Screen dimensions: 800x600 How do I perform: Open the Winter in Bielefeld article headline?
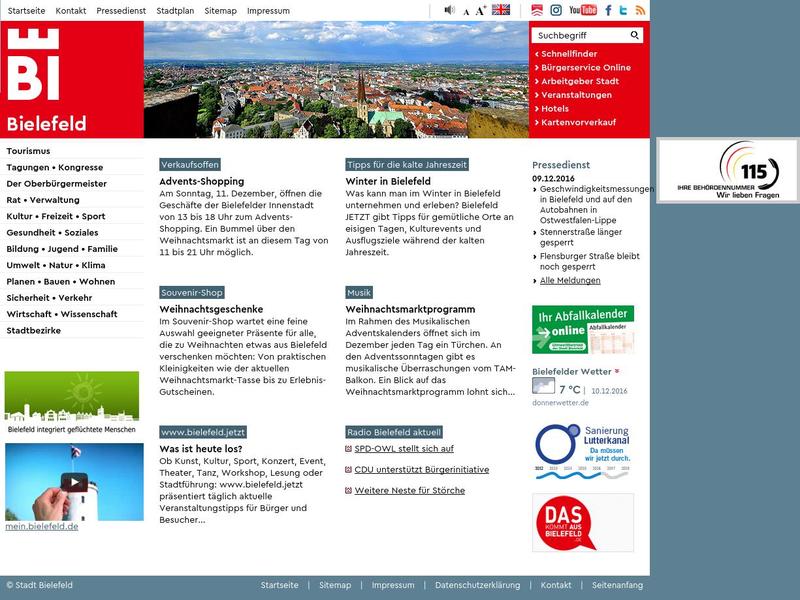(x=388, y=181)
